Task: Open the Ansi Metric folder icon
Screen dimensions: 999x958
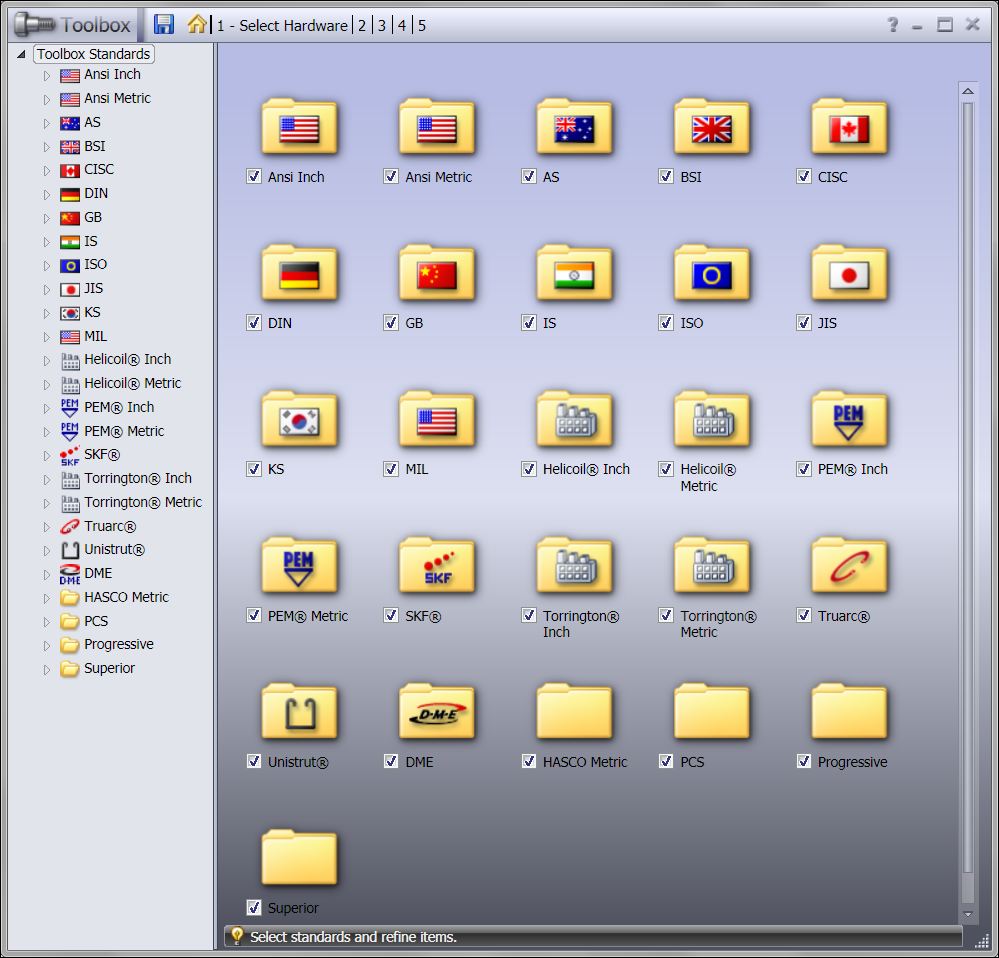Action: (x=436, y=127)
